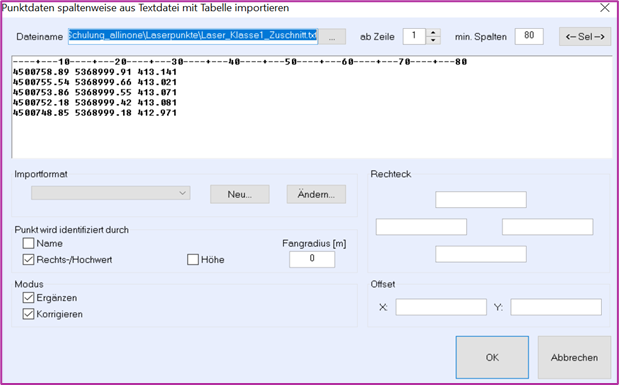
Task: Enable the Höhe checkbox
Action: coord(193,259)
